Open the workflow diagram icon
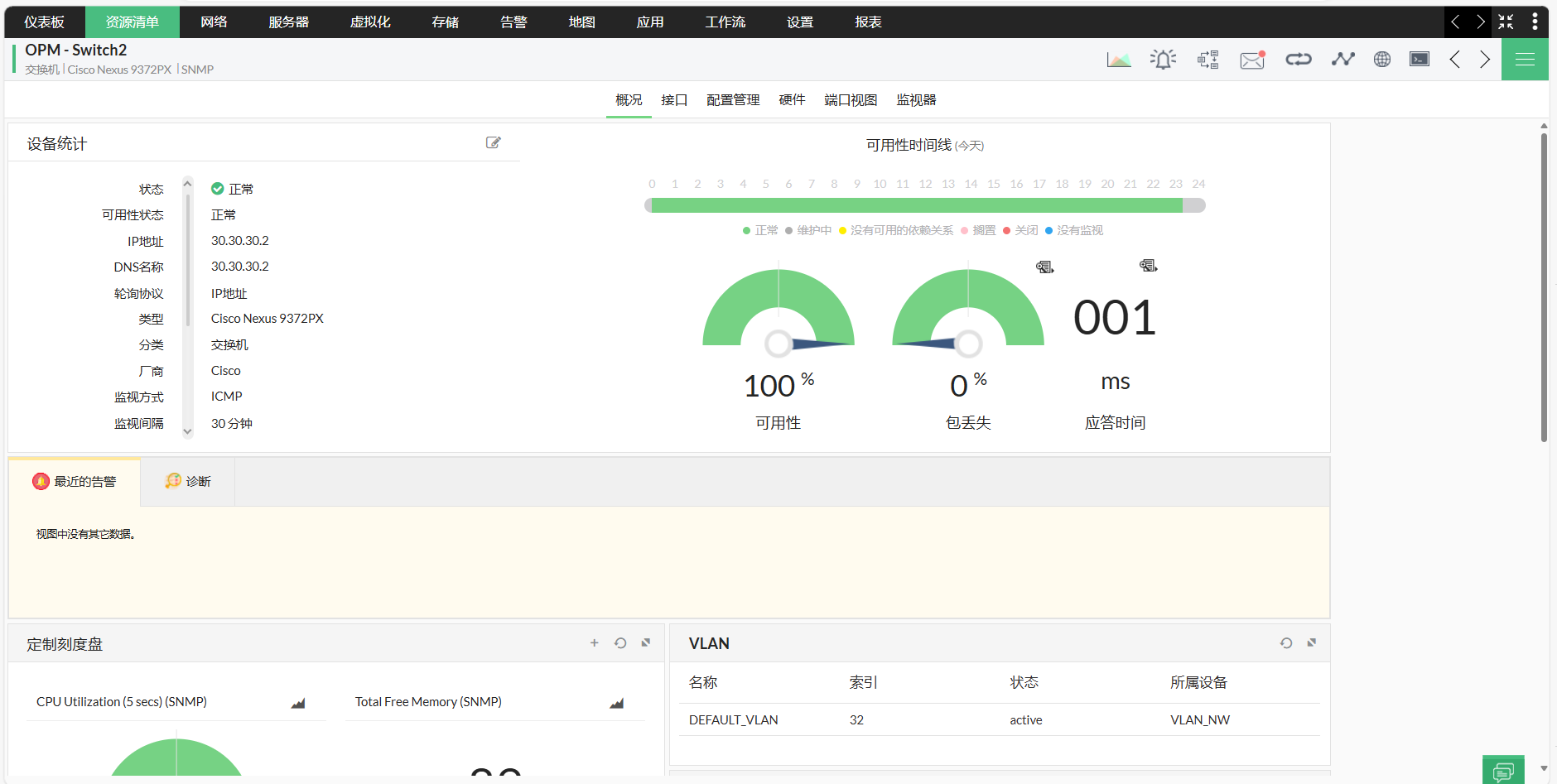 1208,60
